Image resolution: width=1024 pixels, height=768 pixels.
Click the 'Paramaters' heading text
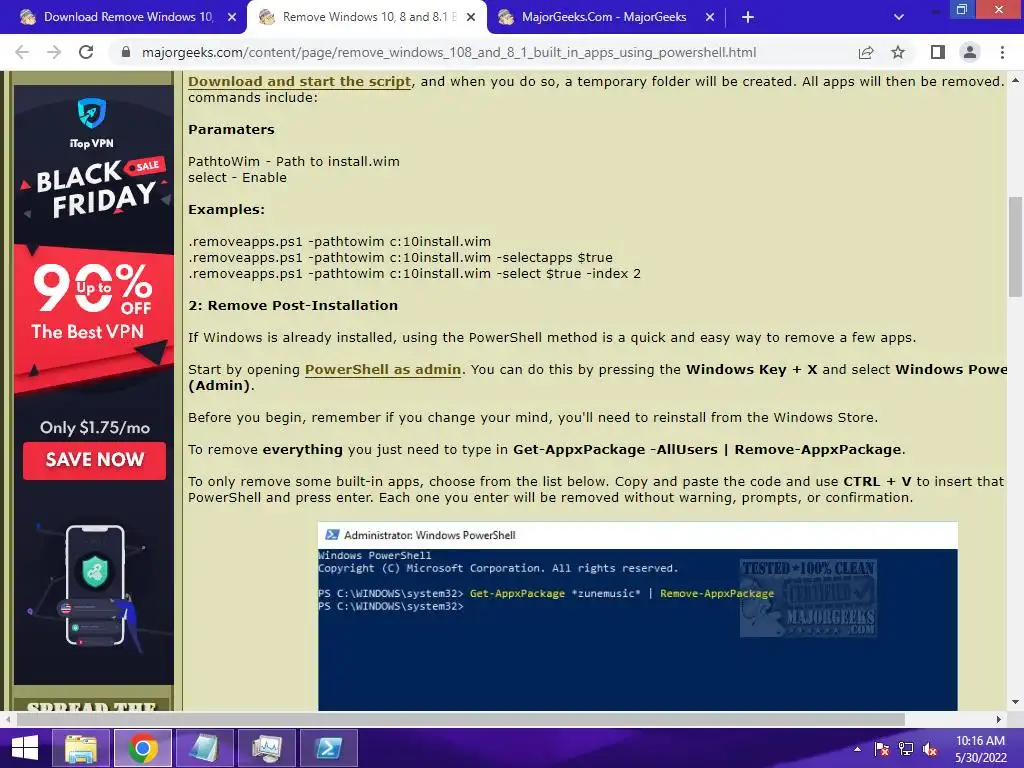click(231, 129)
